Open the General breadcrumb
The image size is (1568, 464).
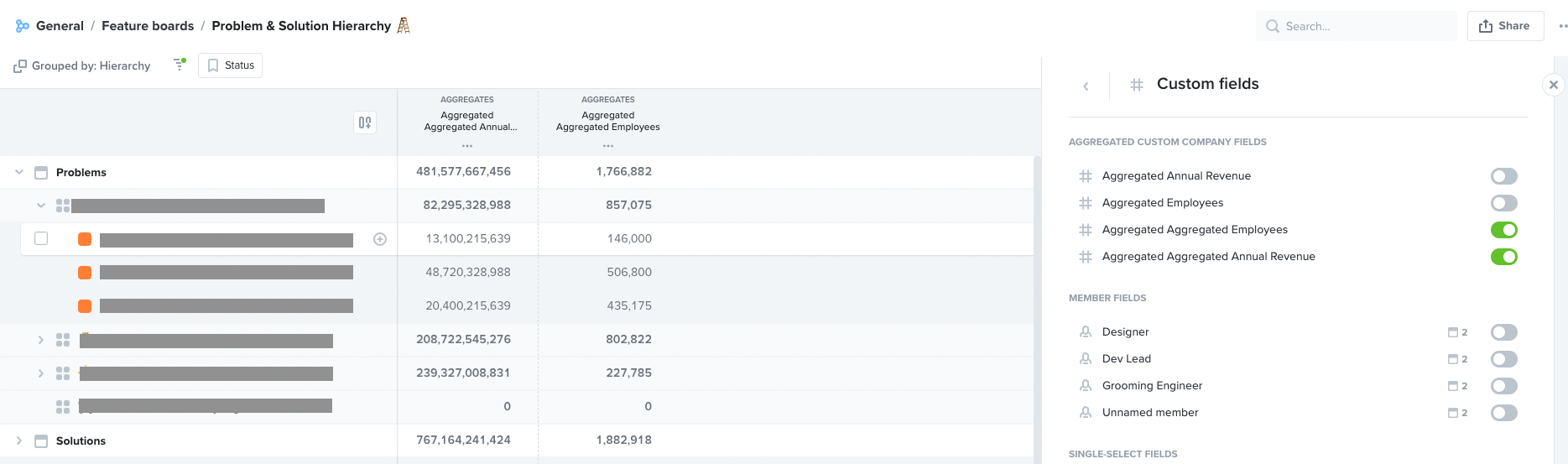coord(60,26)
